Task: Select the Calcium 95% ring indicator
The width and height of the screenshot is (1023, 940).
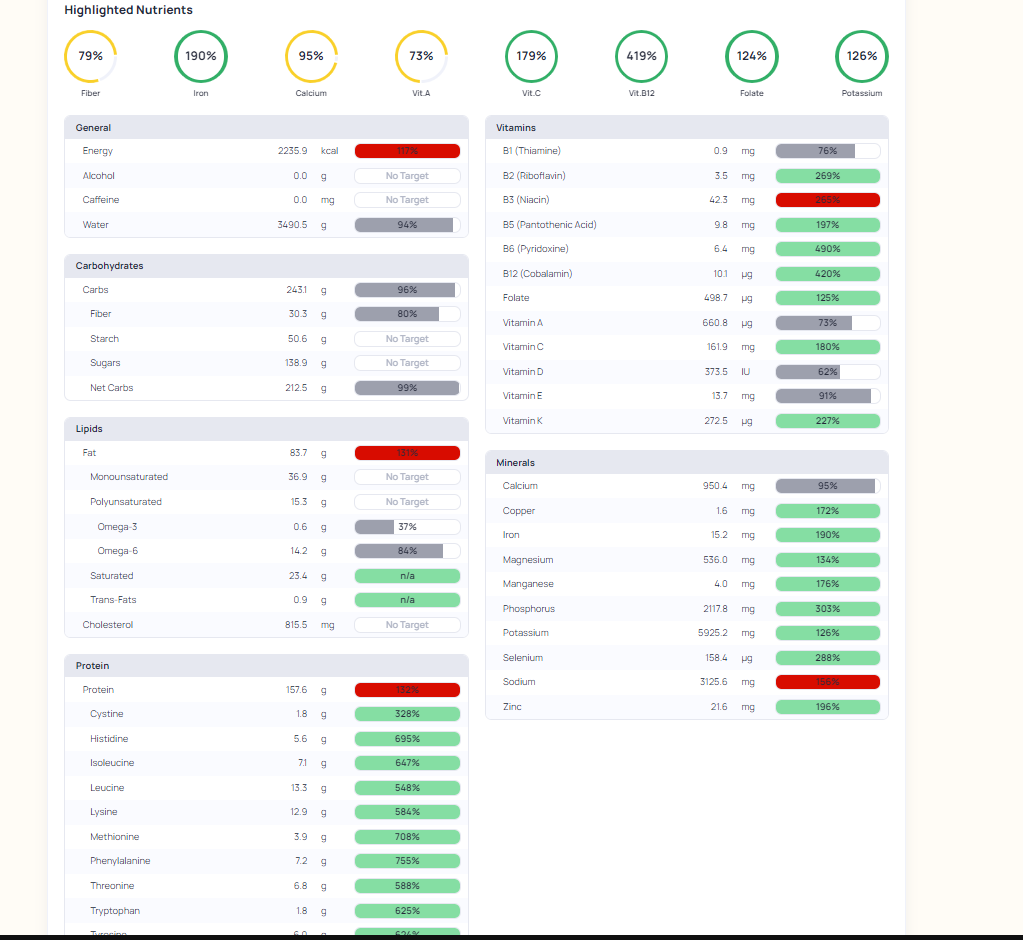Action: coord(311,56)
